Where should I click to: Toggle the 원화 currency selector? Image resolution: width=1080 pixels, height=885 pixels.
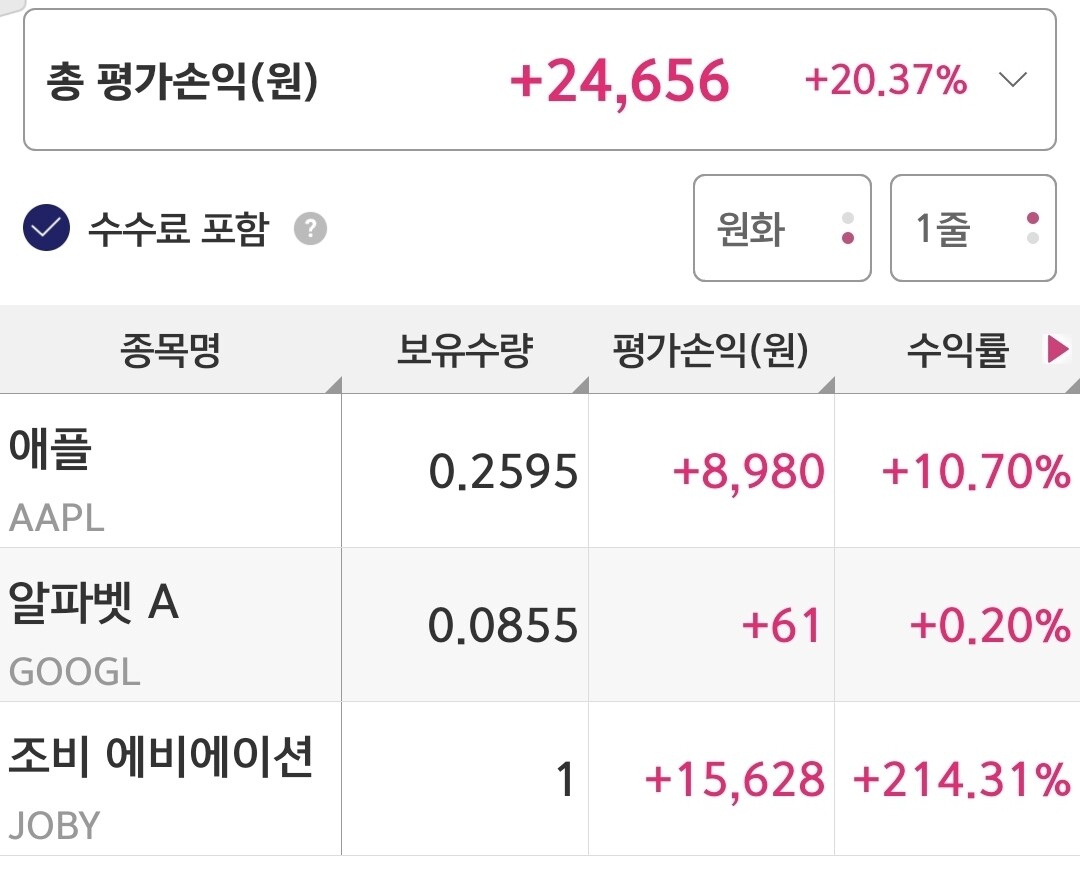782,228
